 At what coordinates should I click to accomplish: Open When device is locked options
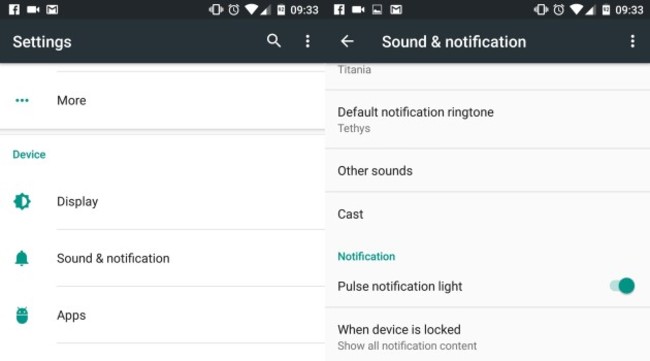[488, 337]
